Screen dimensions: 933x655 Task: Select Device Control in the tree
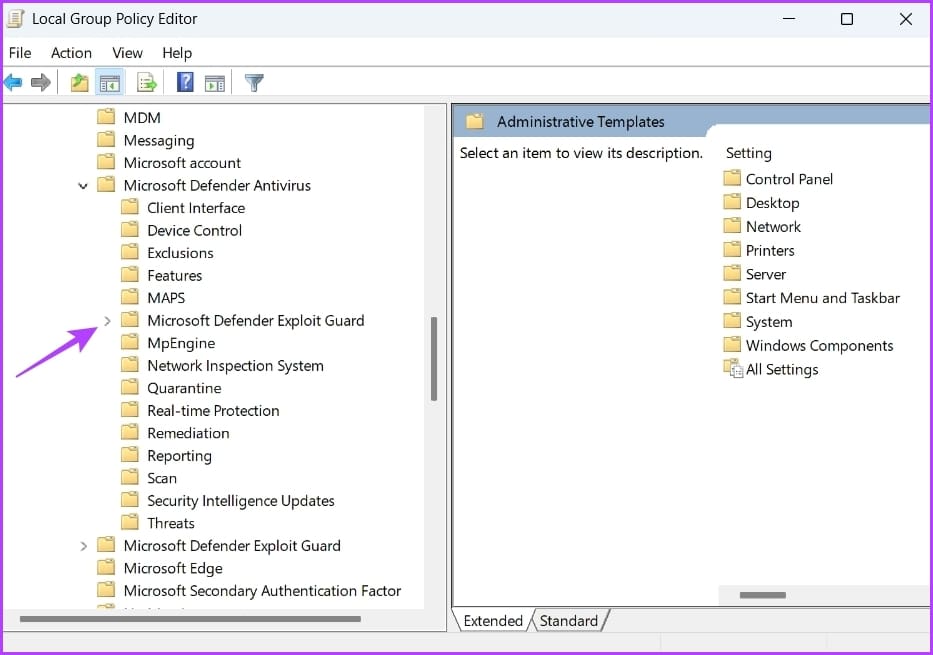pyautogui.click(x=195, y=230)
